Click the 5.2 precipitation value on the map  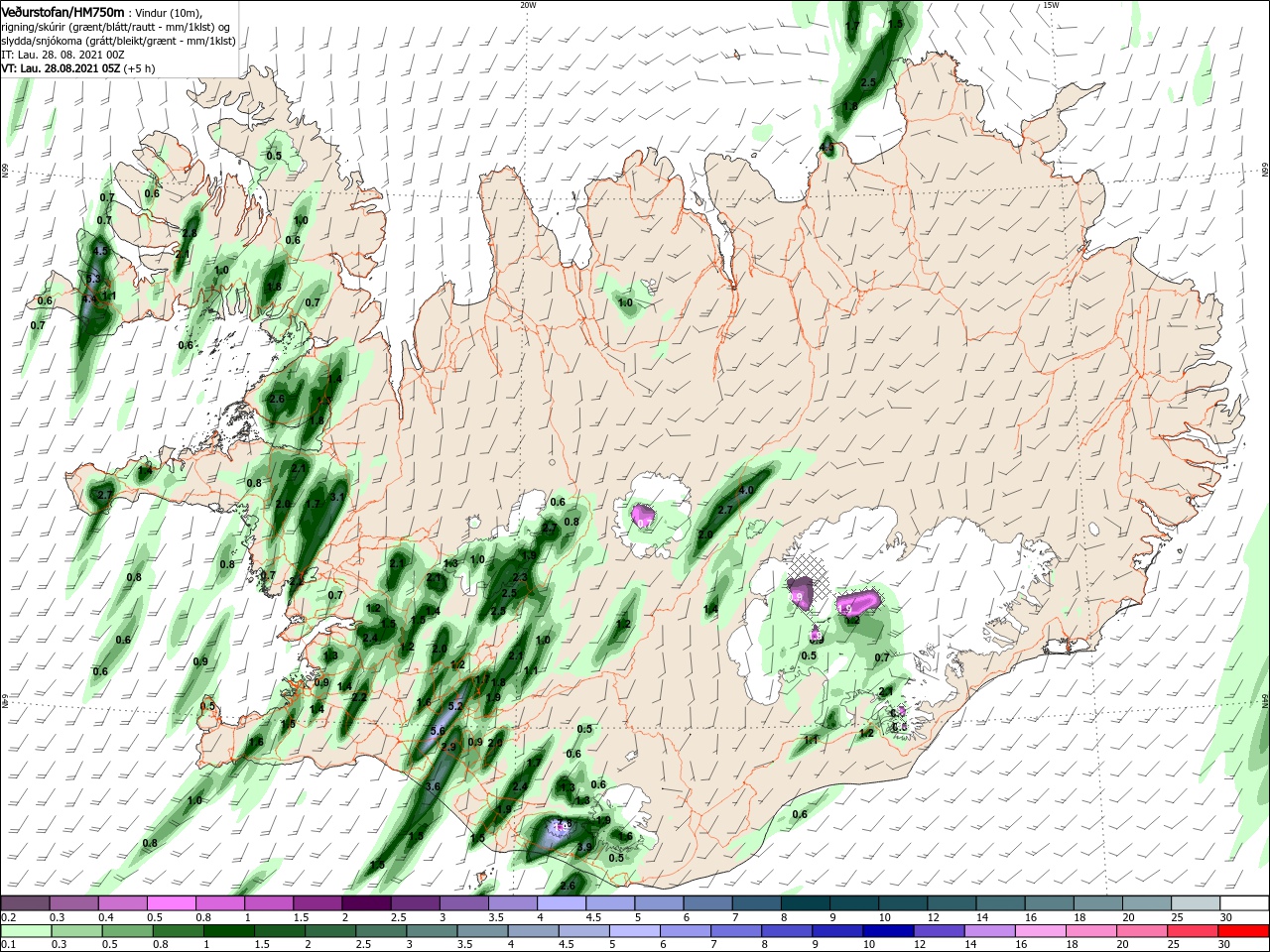point(456,706)
